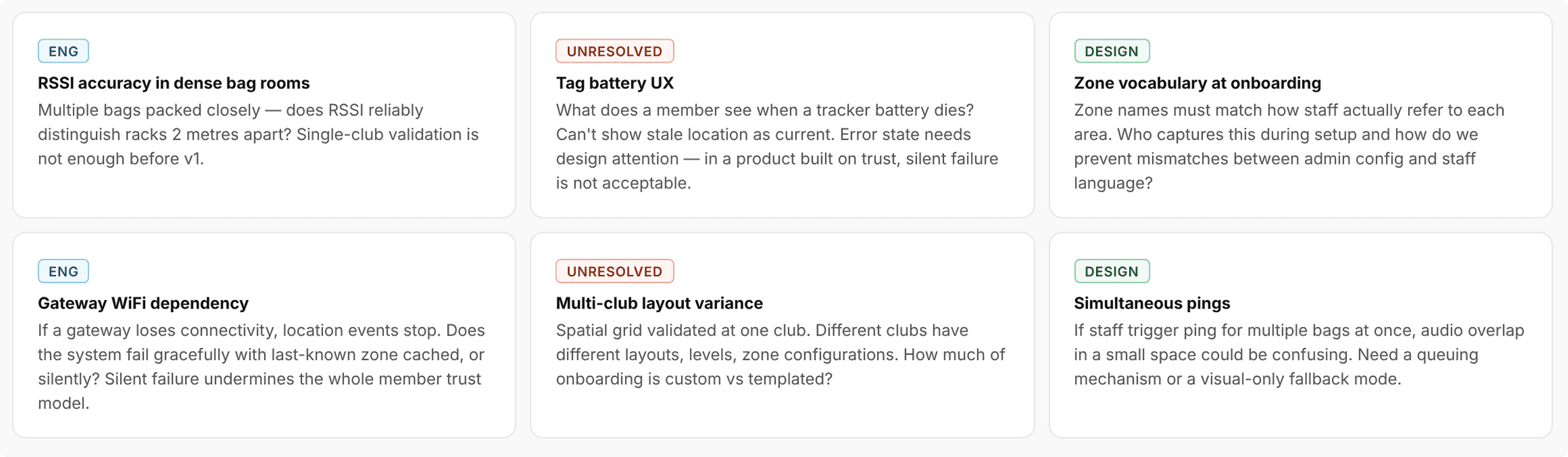Viewport: 1568px width, 457px height.
Task: Click the RSSI card description text
Action: (x=258, y=134)
